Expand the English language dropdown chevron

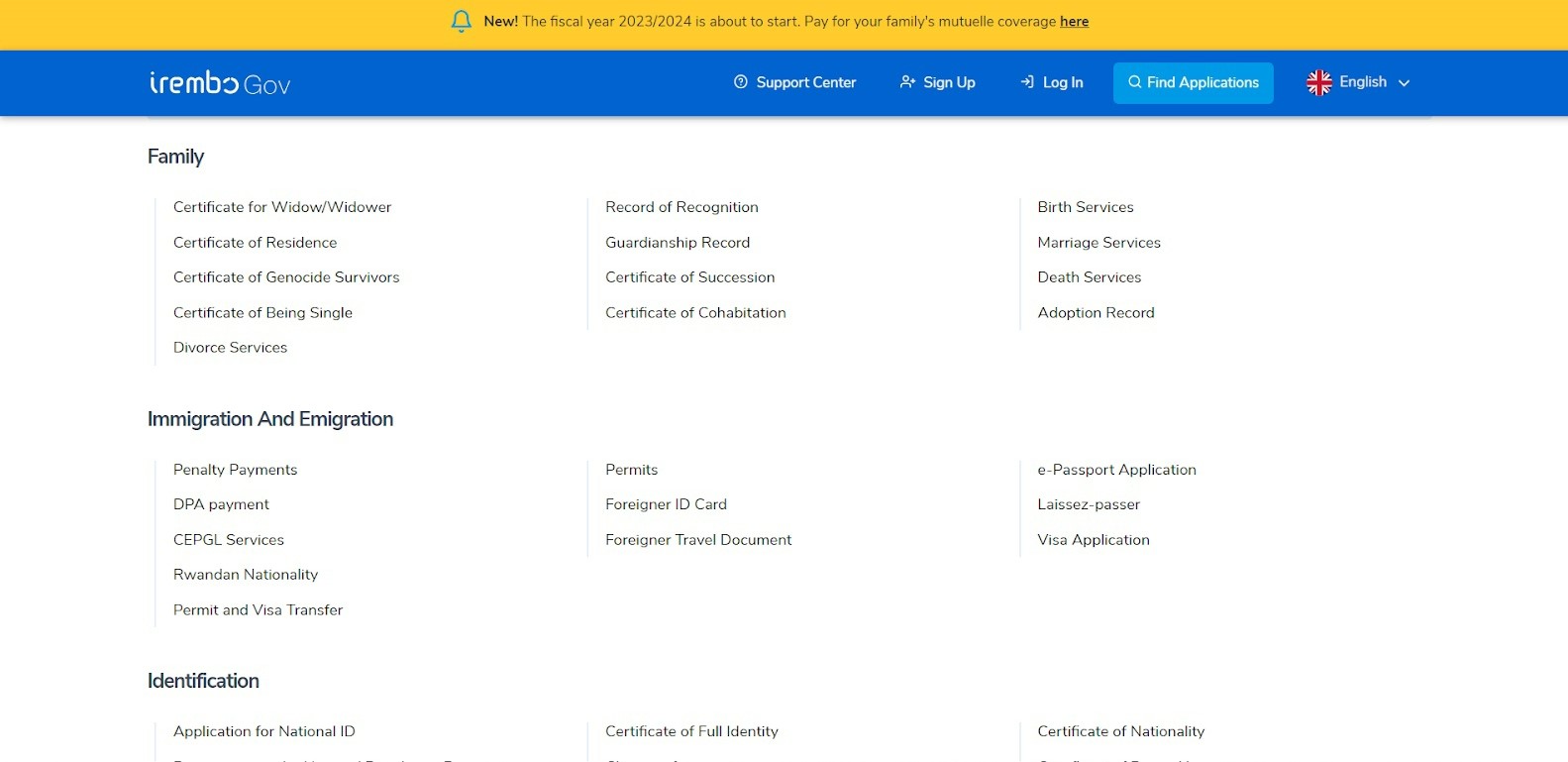[1404, 83]
